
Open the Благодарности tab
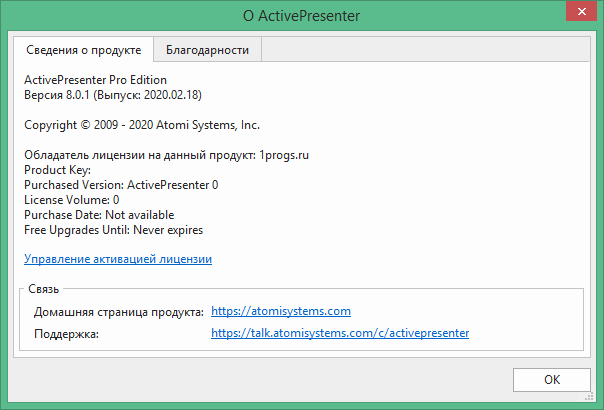(207, 50)
